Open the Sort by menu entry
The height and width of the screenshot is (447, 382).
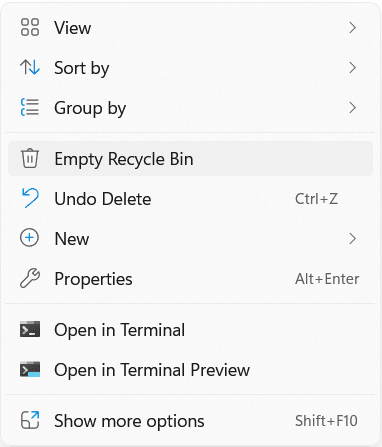190,68
